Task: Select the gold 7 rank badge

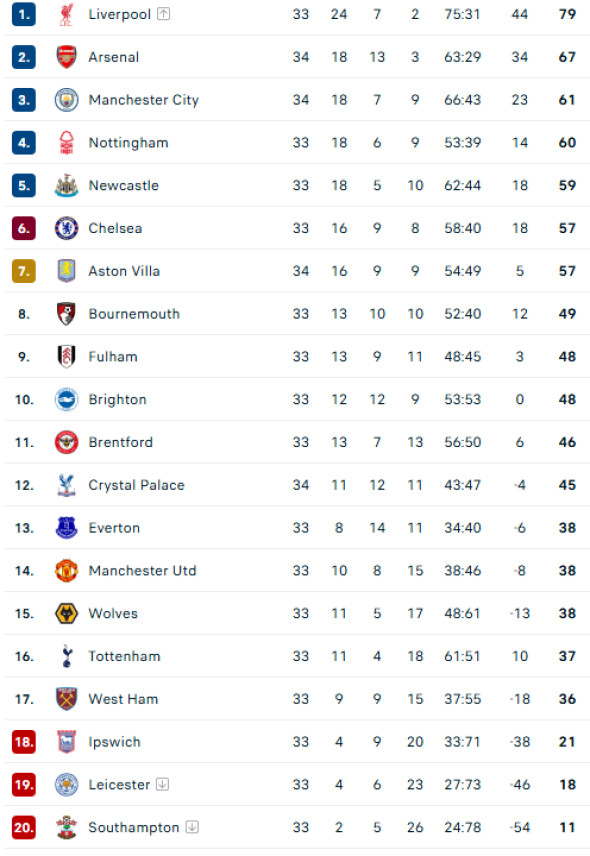Action: [x=23, y=271]
